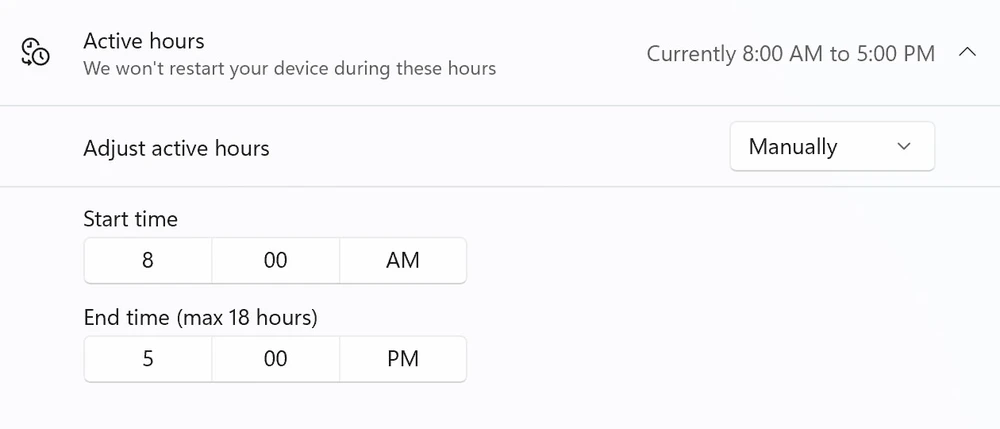Click the 5:00 PM portion of the current hours

[895, 54]
